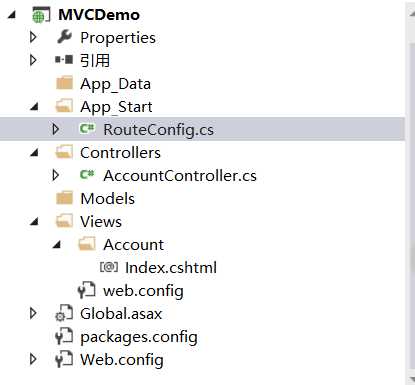Click the Models folder icon
Image resolution: width=415 pixels, height=385 pixels.
(x=64, y=198)
